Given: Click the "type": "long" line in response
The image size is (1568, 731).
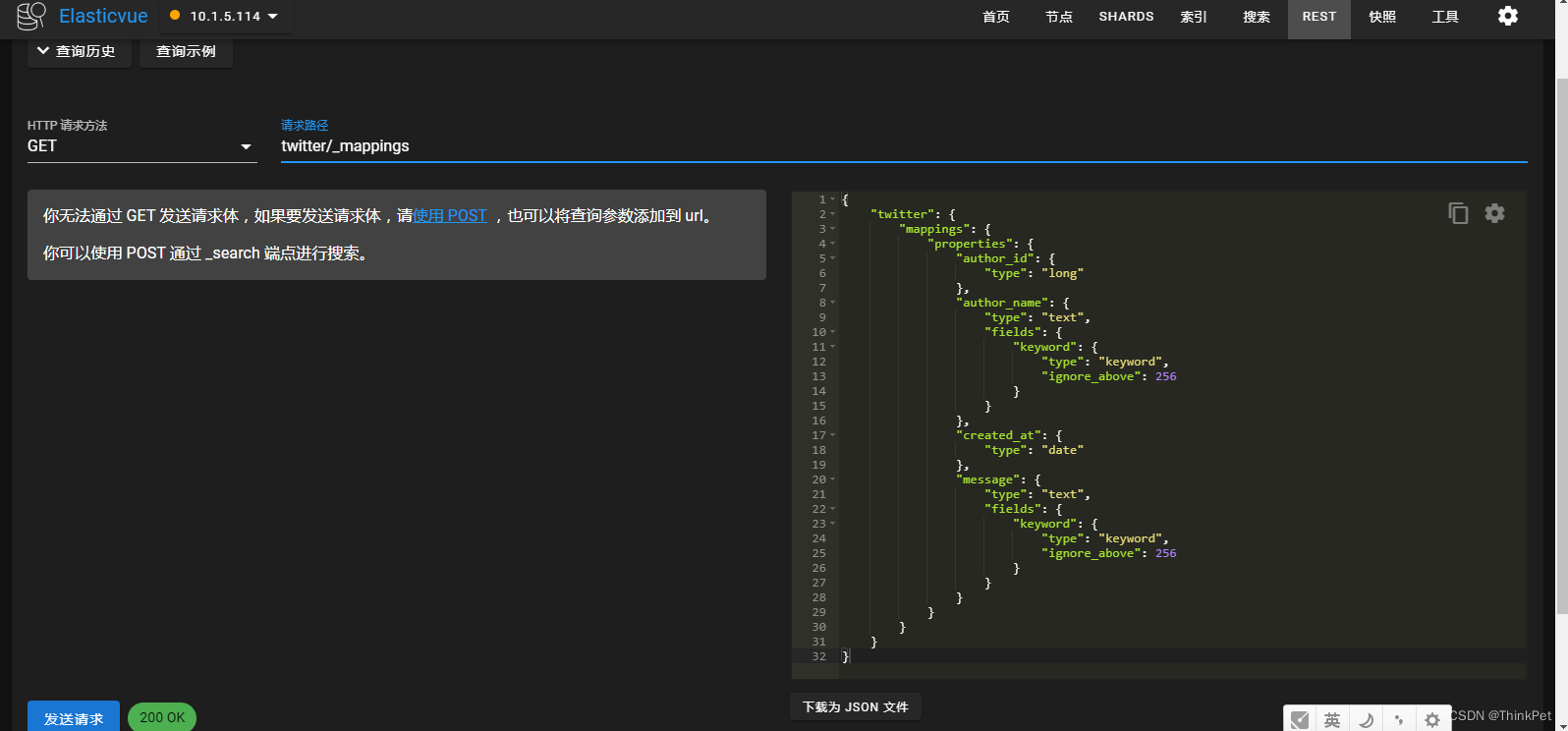Looking at the screenshot, I should click(1035, 273).
